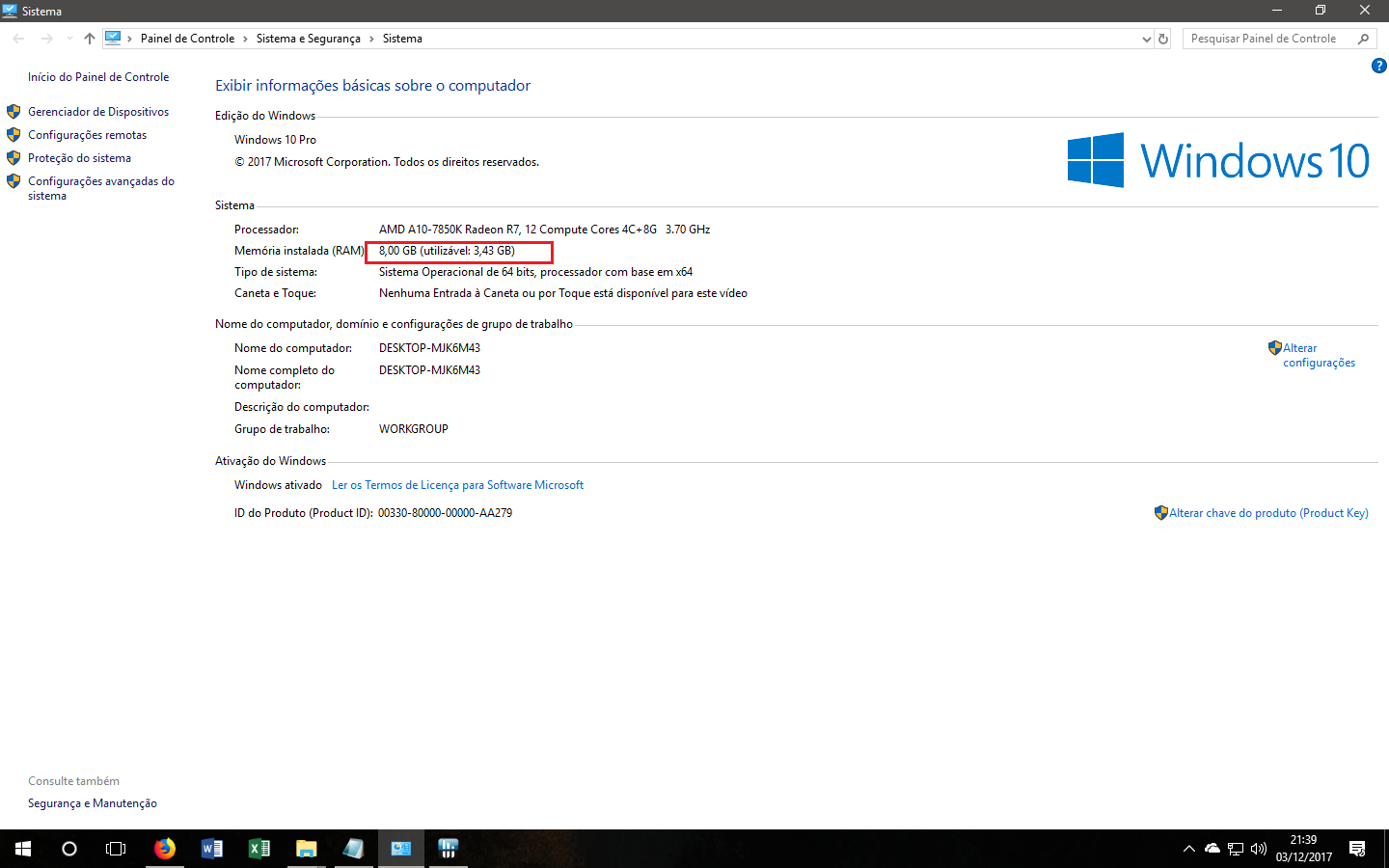Screen dimensions: 1389x868
Task: Click shield icon next to Alterar chave
Action: [x=1161, y=513]
